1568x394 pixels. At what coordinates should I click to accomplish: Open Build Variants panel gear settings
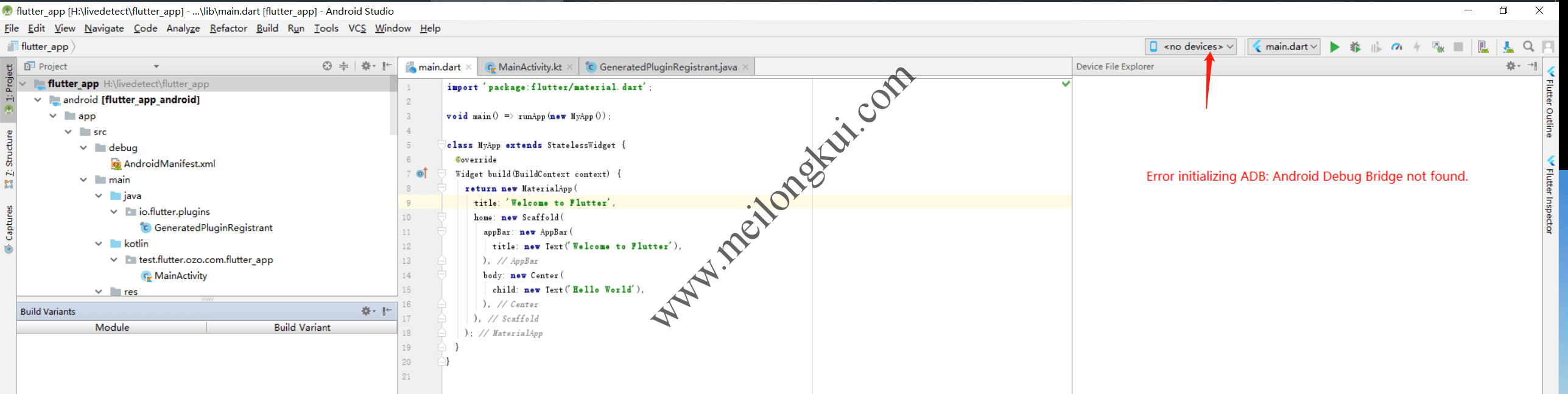coord(368,311)
